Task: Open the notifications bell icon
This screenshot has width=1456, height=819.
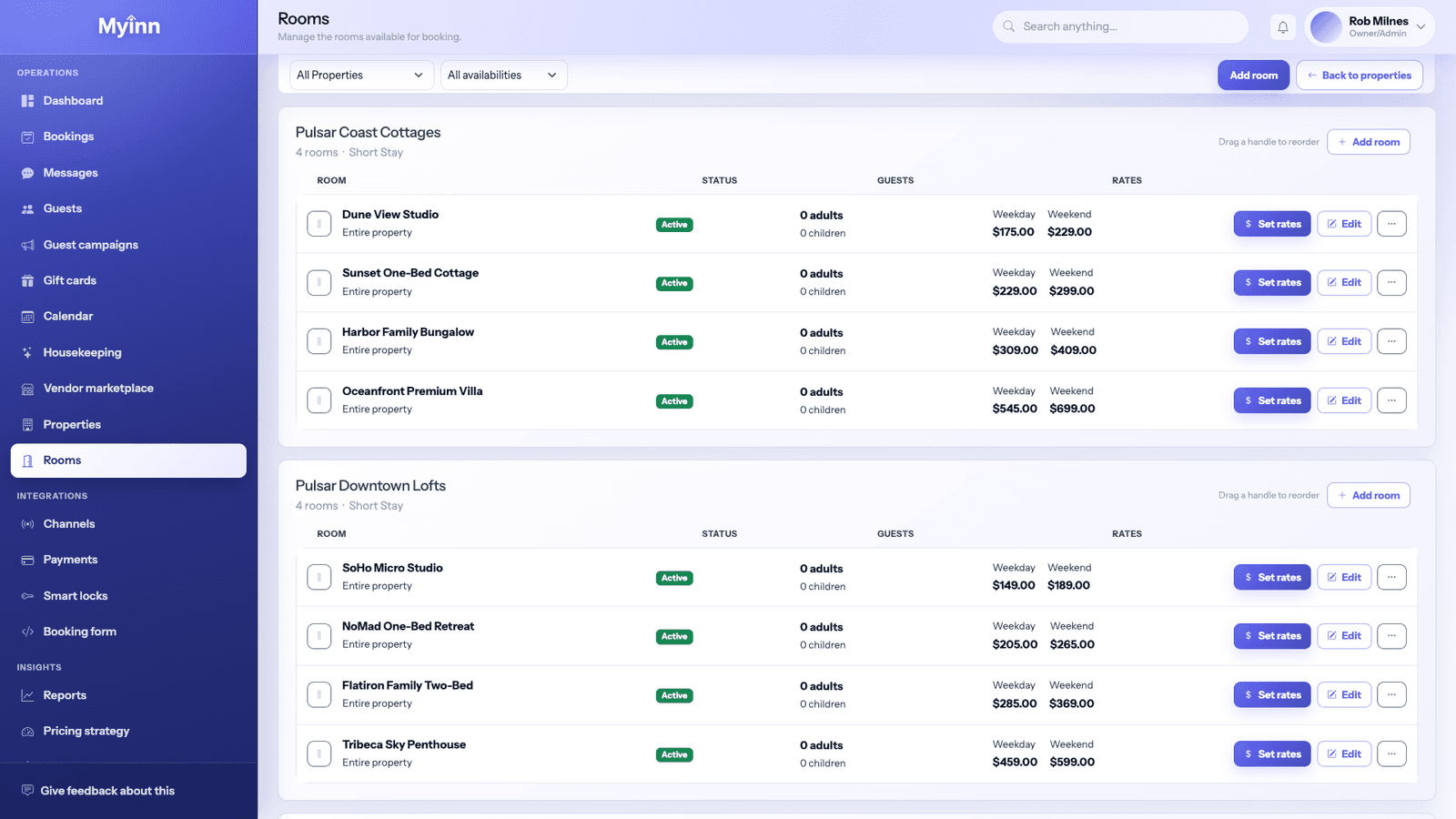Action: (1282, 27)
